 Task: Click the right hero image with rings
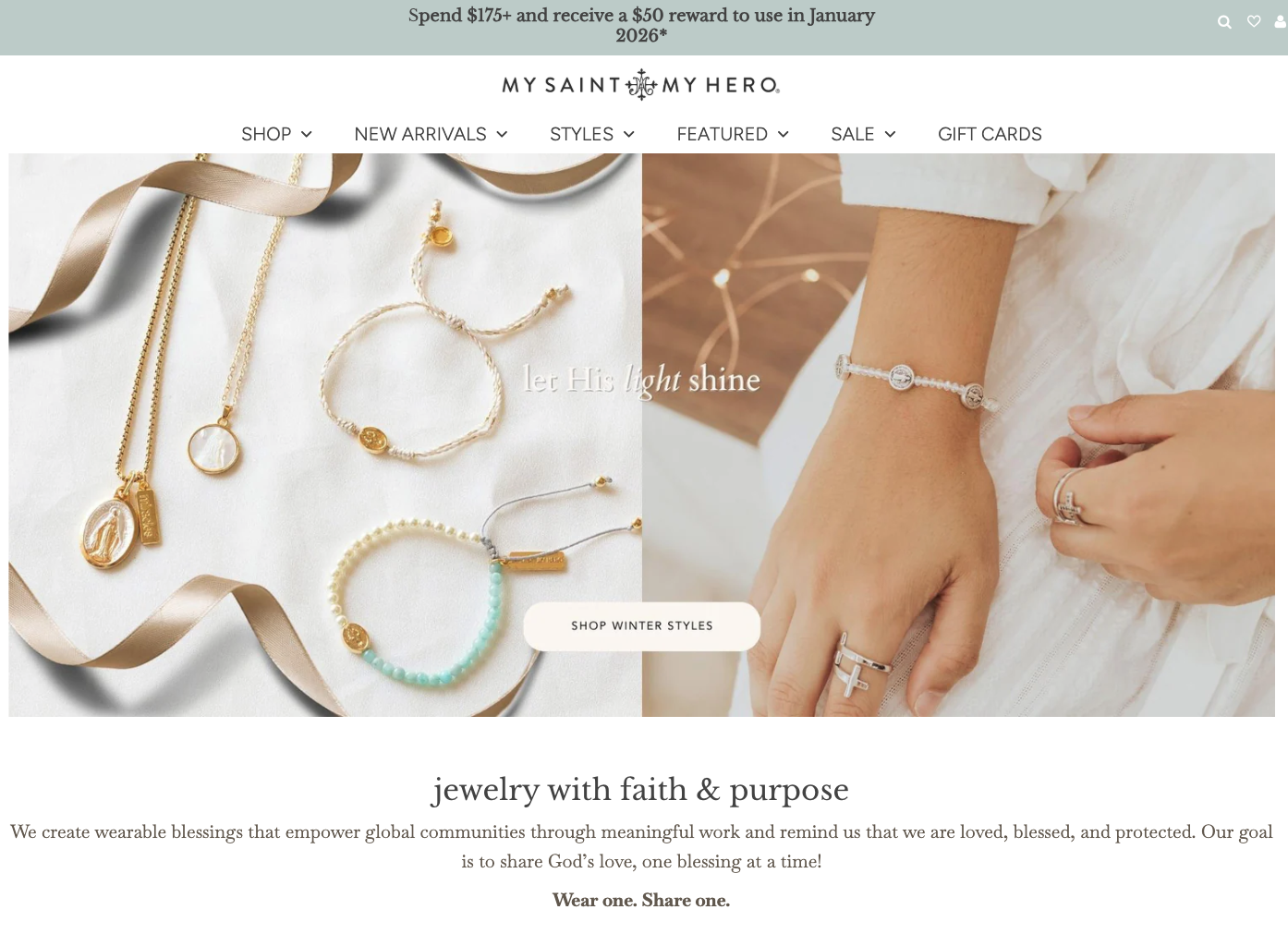(958, 435)
